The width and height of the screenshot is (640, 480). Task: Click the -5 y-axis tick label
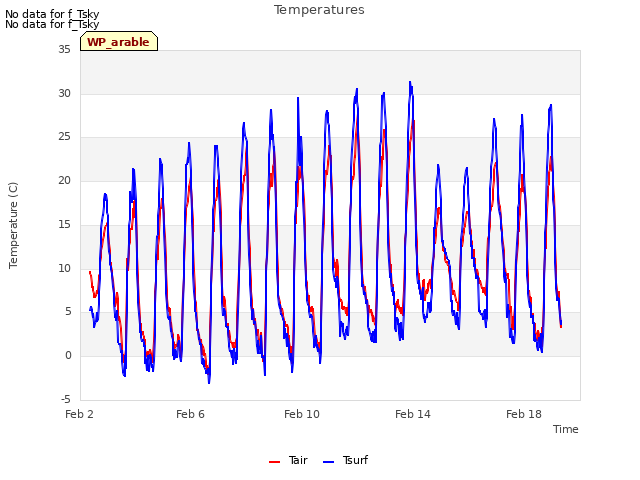pos(66,399)
